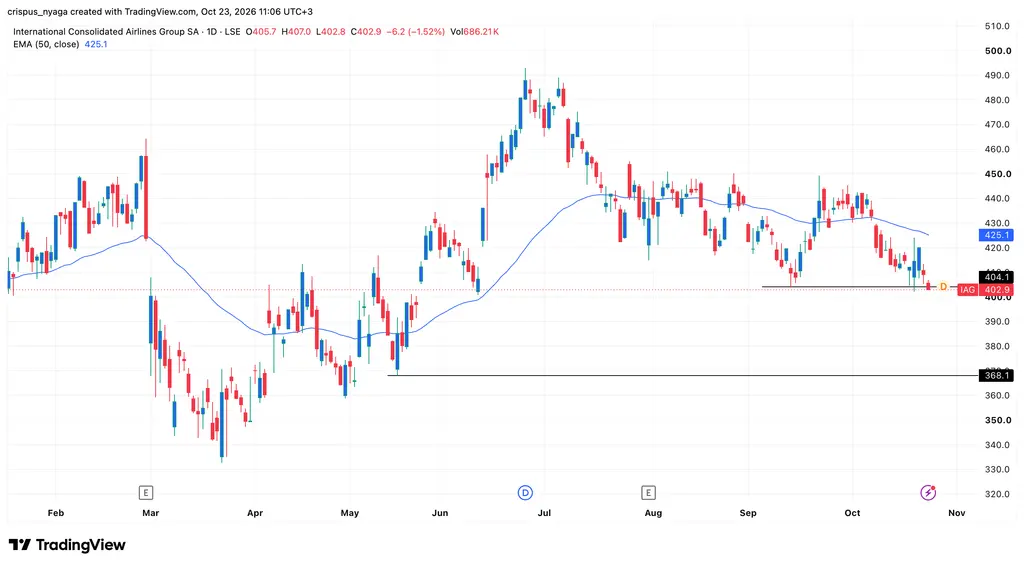This screenshot has height=567, width=1024.
Task: Click the orange 'D' marker near price
Action: pos(943,287)
